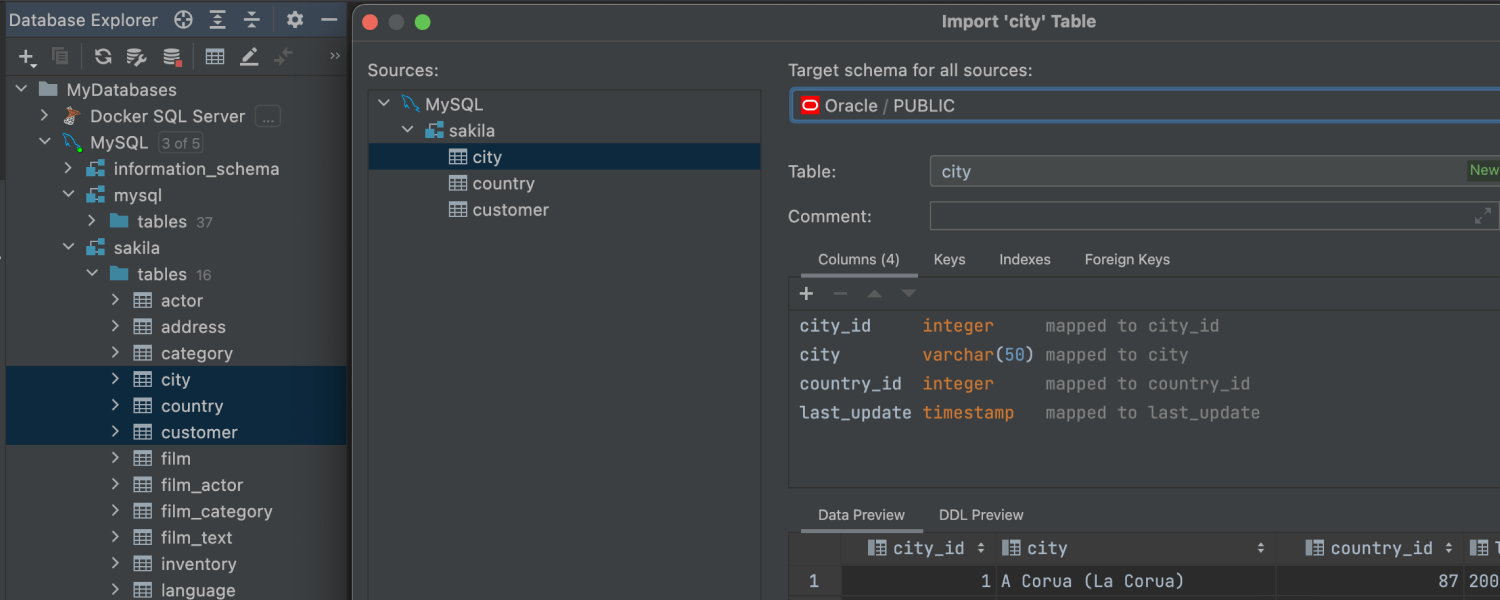Screen dimensions: 1500x600
Task: Expand the Docker SQL Server data source
Action: [45, 116]
